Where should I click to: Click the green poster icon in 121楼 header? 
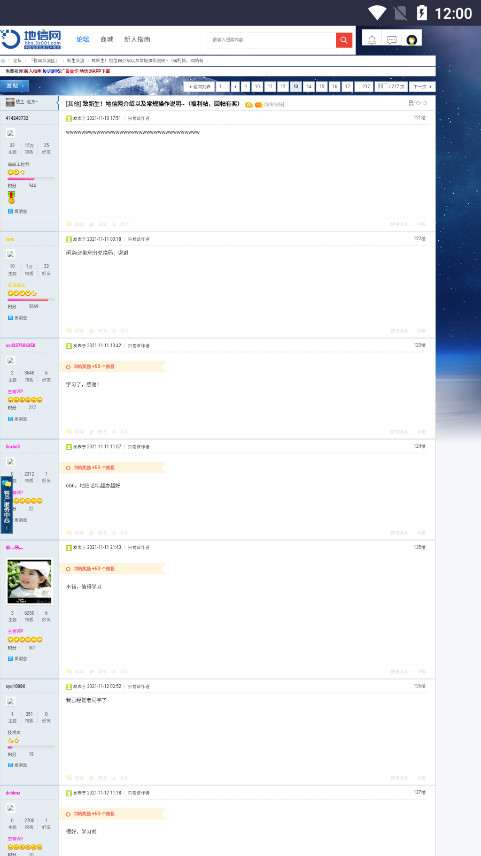point(69,118)
